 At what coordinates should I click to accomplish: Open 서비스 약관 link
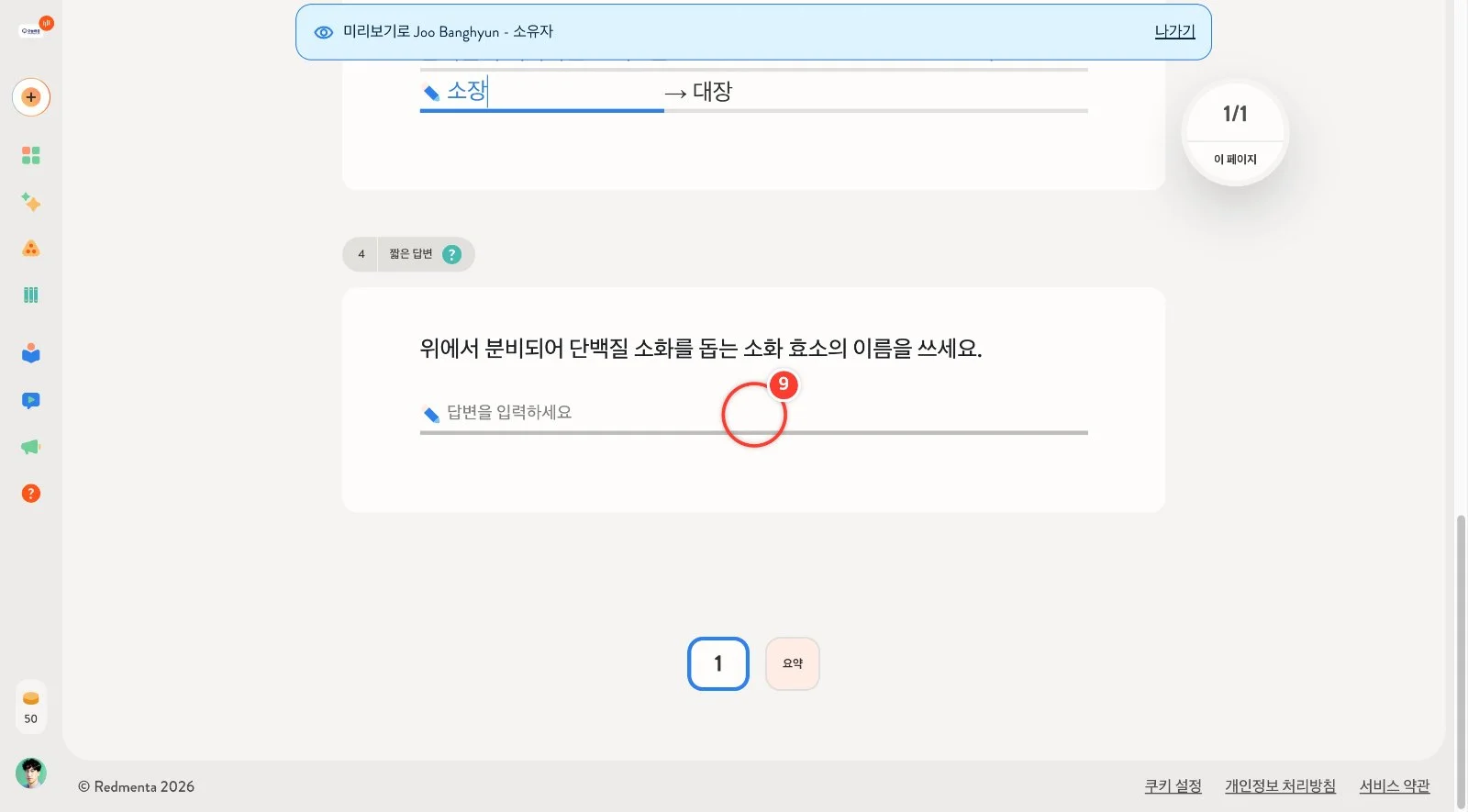point(1395,786)
